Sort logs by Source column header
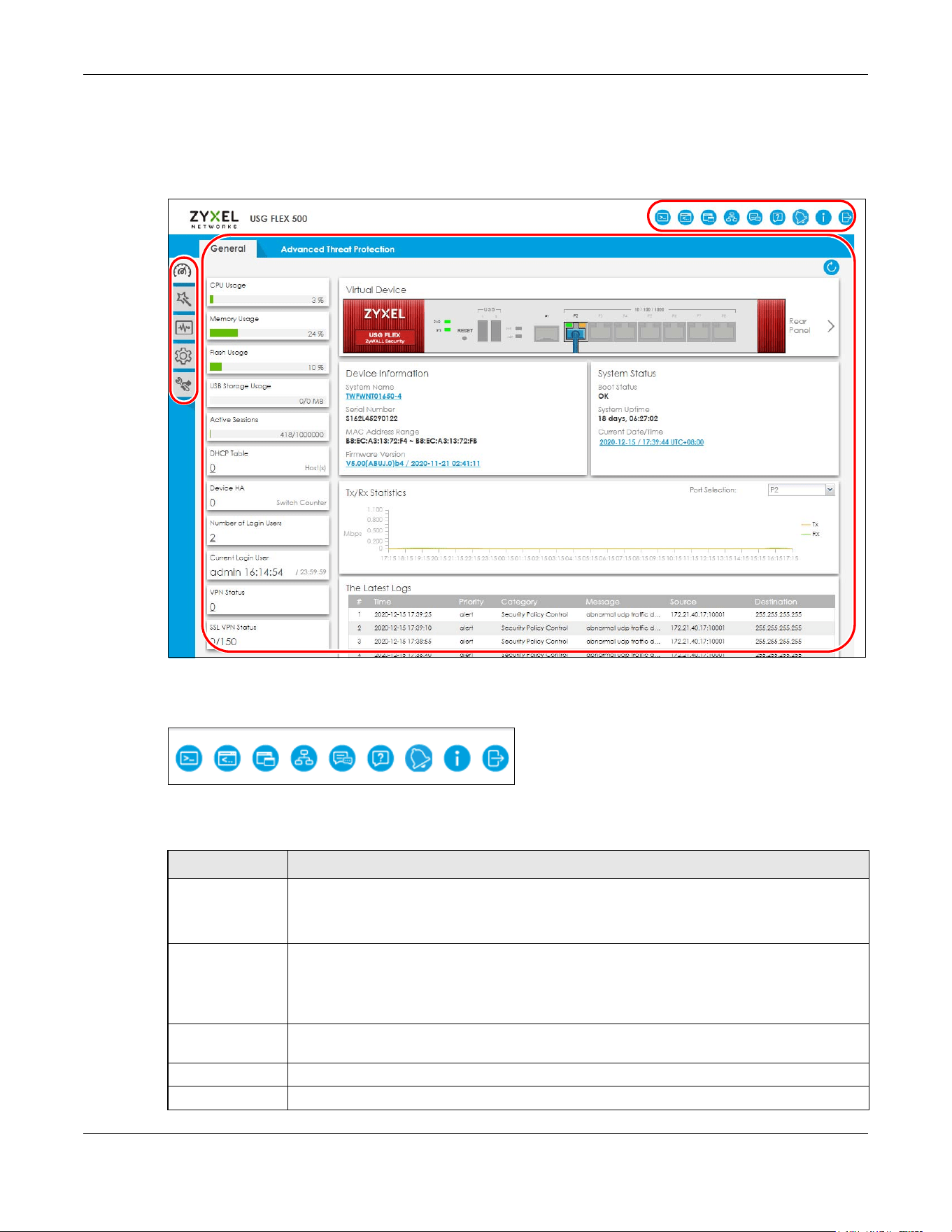The image size is (952, 1232). click(x=683, y=602)
